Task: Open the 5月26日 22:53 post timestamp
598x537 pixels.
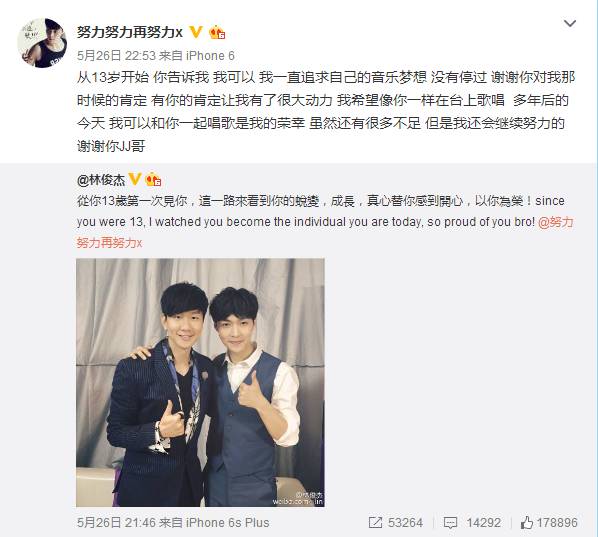Action: click(x=116, y=56)
